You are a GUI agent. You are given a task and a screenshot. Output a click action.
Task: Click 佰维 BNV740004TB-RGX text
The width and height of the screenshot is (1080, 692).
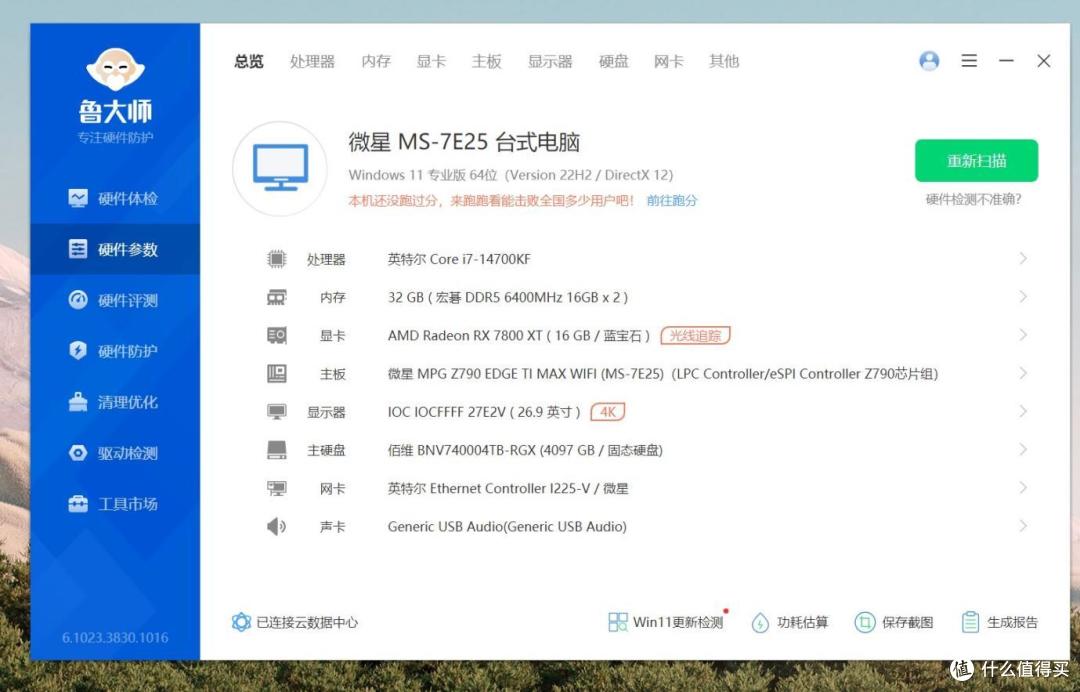click(x=525, y=450)
